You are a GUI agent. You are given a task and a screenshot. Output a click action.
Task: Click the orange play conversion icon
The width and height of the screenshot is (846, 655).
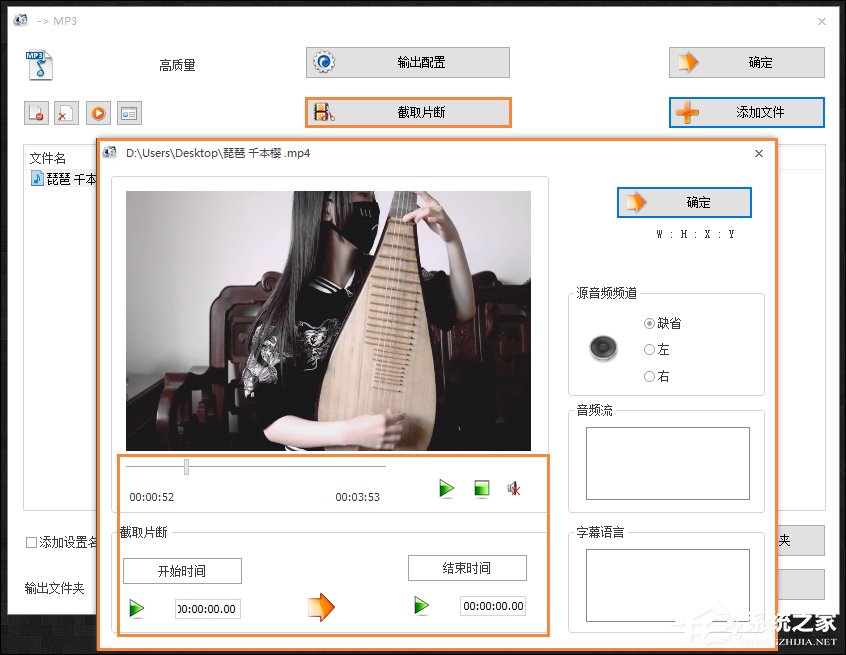tap(97, 112)
